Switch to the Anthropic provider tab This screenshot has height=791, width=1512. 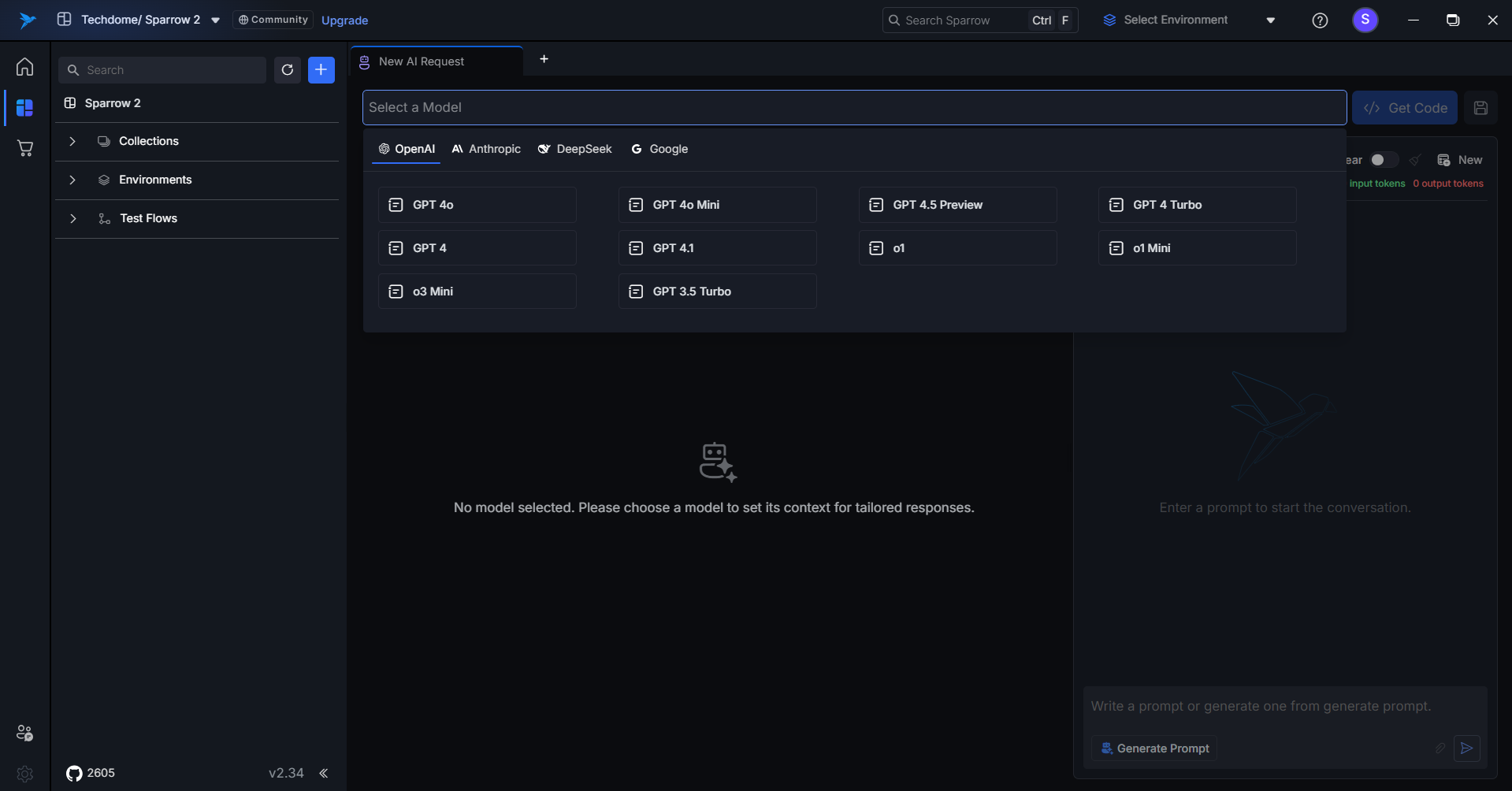click(486, 149)
